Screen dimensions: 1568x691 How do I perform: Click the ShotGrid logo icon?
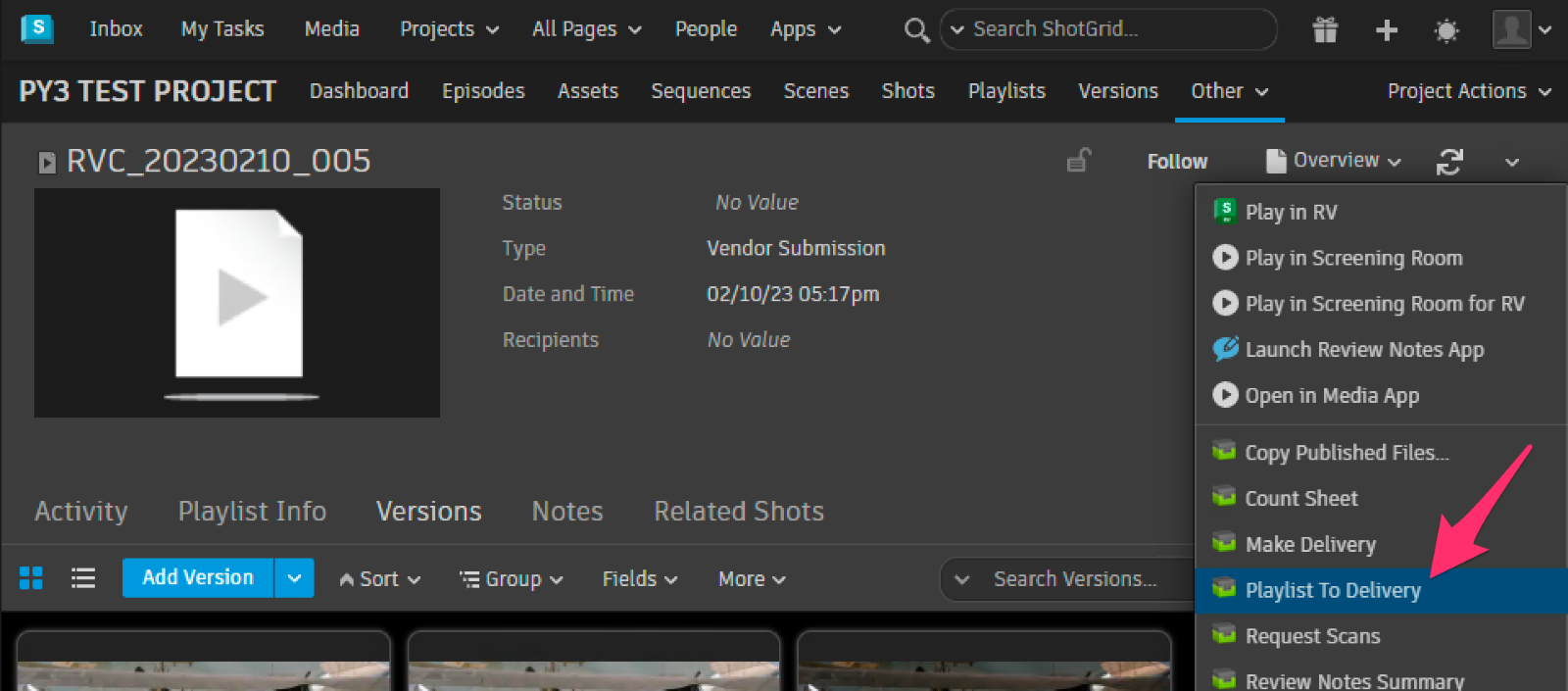pos(36,28)
